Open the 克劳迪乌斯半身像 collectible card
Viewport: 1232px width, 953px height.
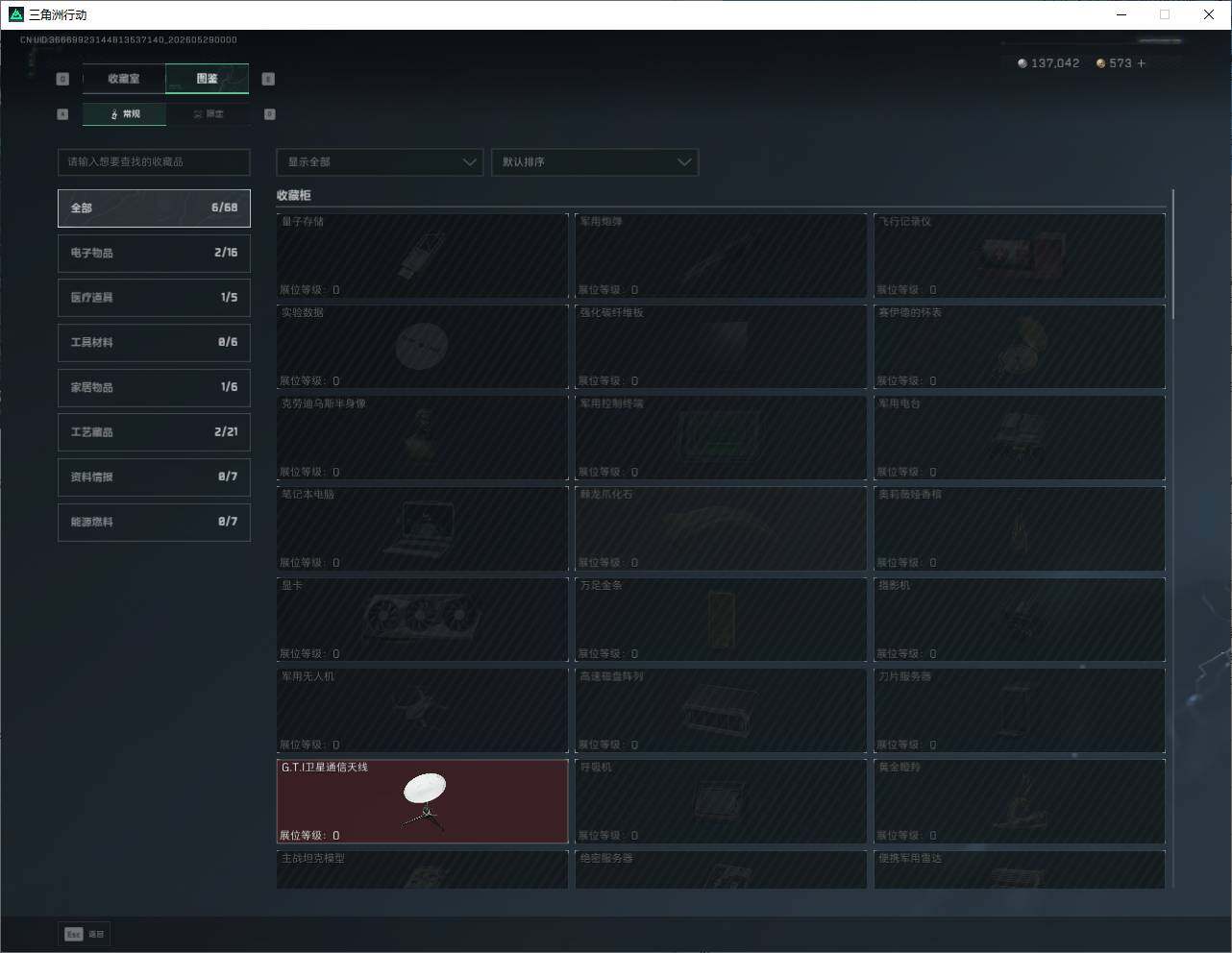[x=422, y=437]
